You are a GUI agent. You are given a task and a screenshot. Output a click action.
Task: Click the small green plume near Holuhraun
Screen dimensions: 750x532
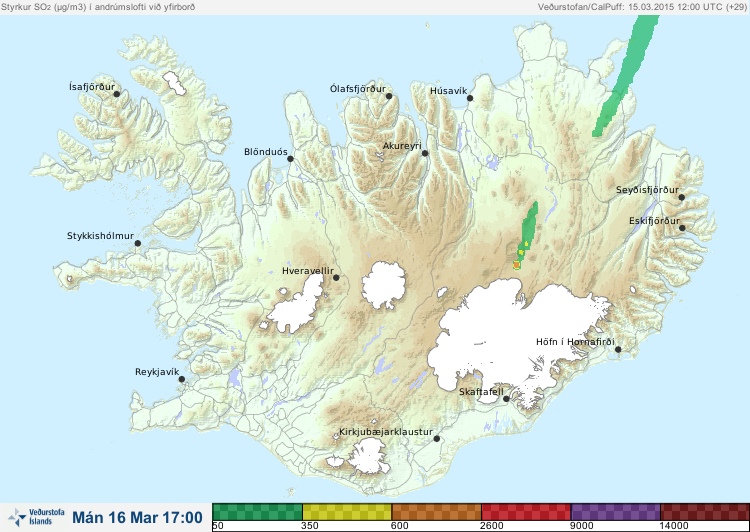(528, 230)
